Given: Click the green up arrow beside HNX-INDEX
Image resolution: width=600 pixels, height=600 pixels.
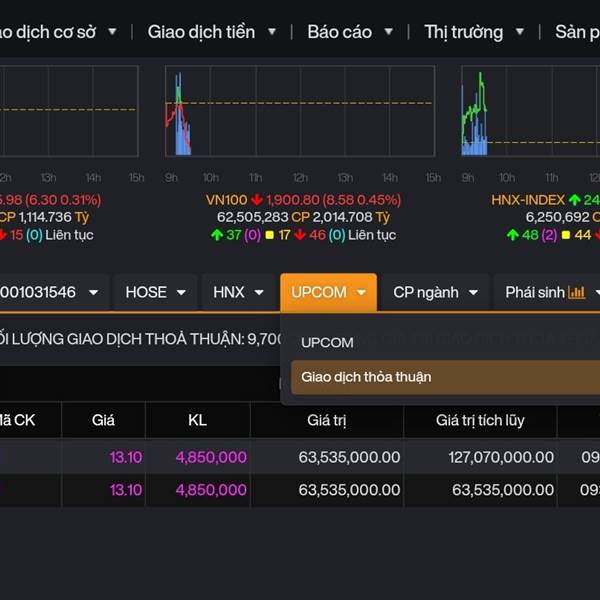Looking at the screenshot, I should point(575,200).
